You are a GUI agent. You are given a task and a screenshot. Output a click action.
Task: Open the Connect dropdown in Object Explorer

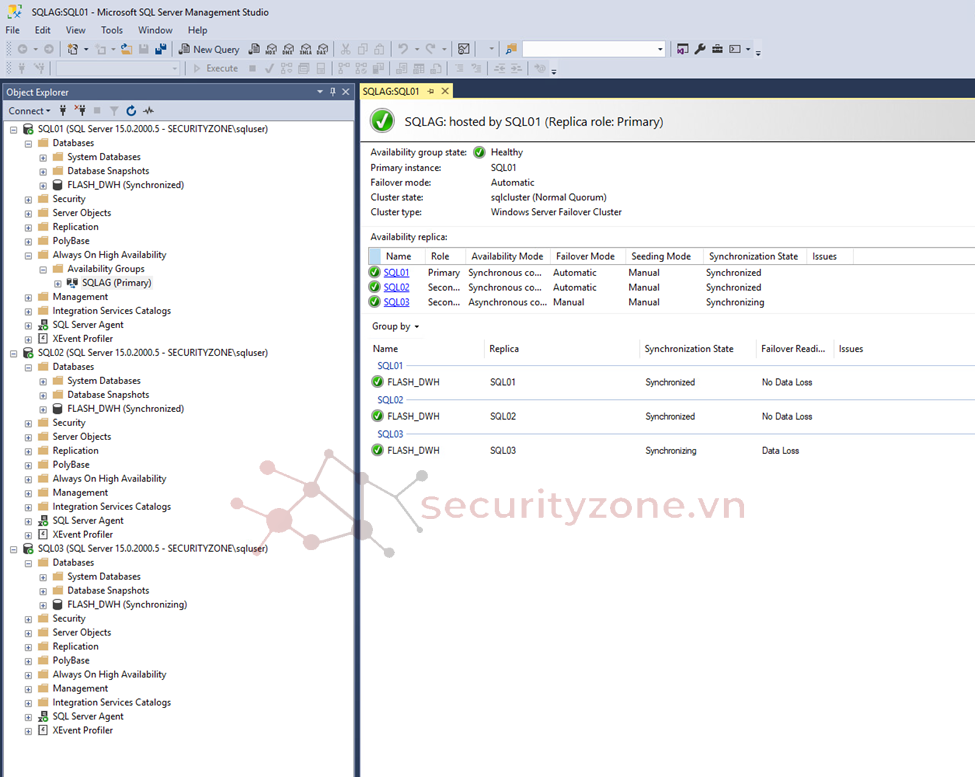28,111
